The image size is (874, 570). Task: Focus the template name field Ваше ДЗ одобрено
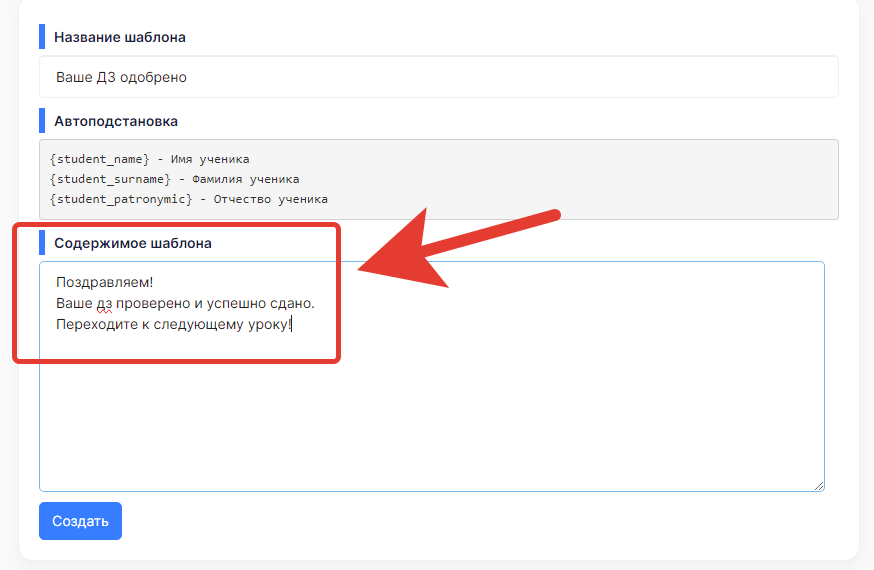coord(438,77)
